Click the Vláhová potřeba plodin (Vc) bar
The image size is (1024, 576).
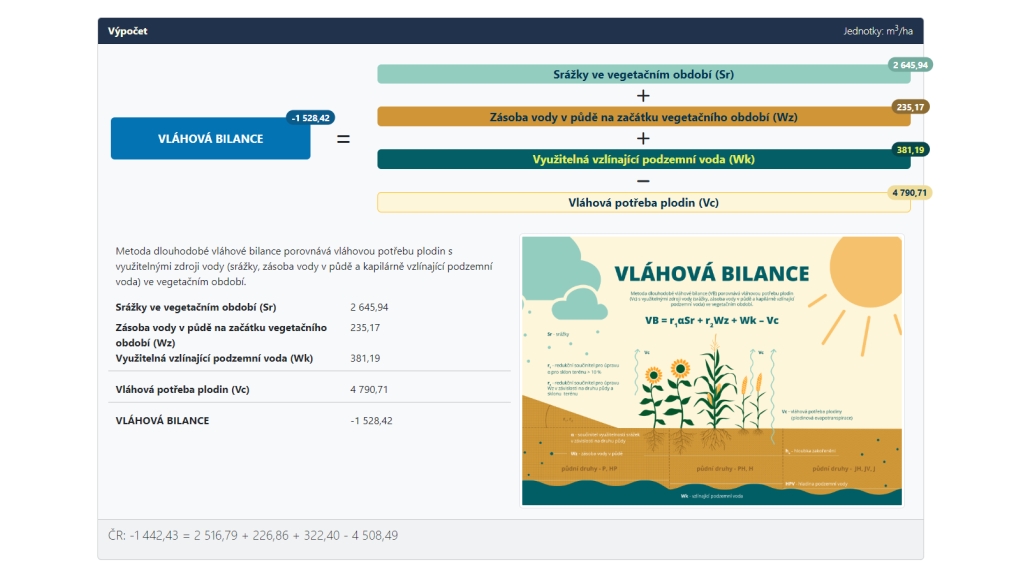(x=643, y=202)
